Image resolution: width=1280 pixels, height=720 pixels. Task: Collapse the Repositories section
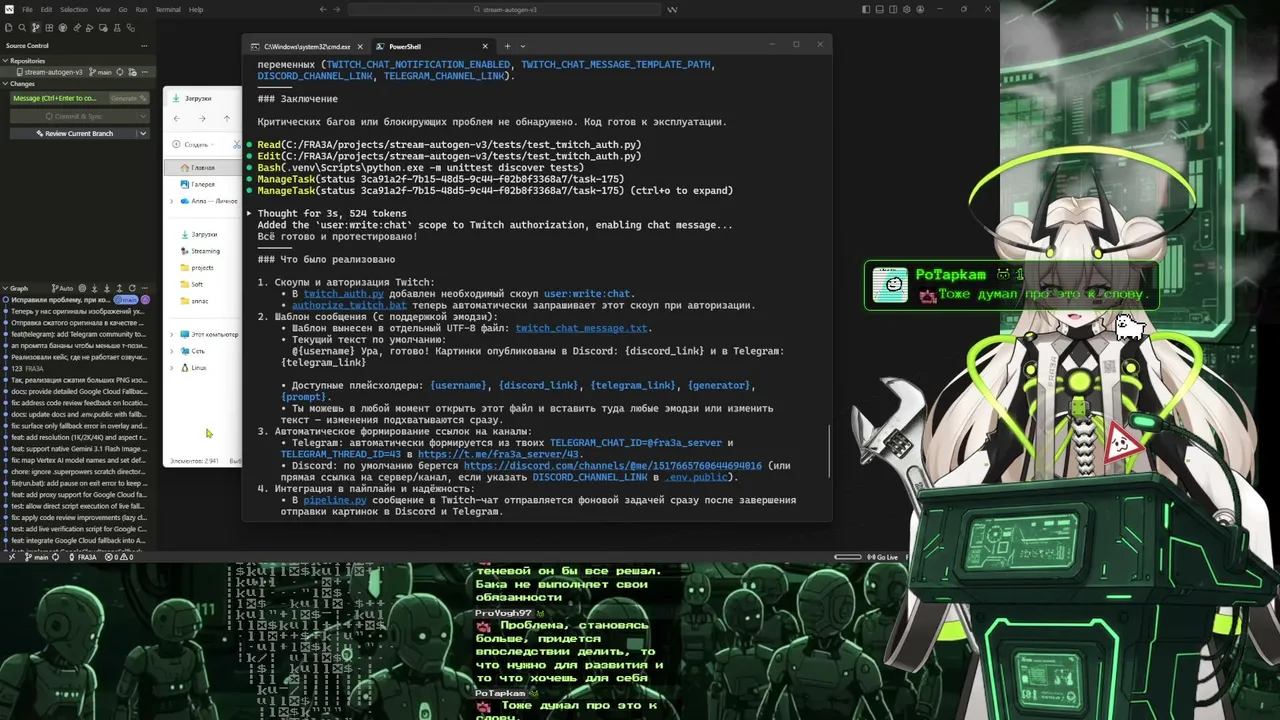pyautogui.click(x=5, y=61)
